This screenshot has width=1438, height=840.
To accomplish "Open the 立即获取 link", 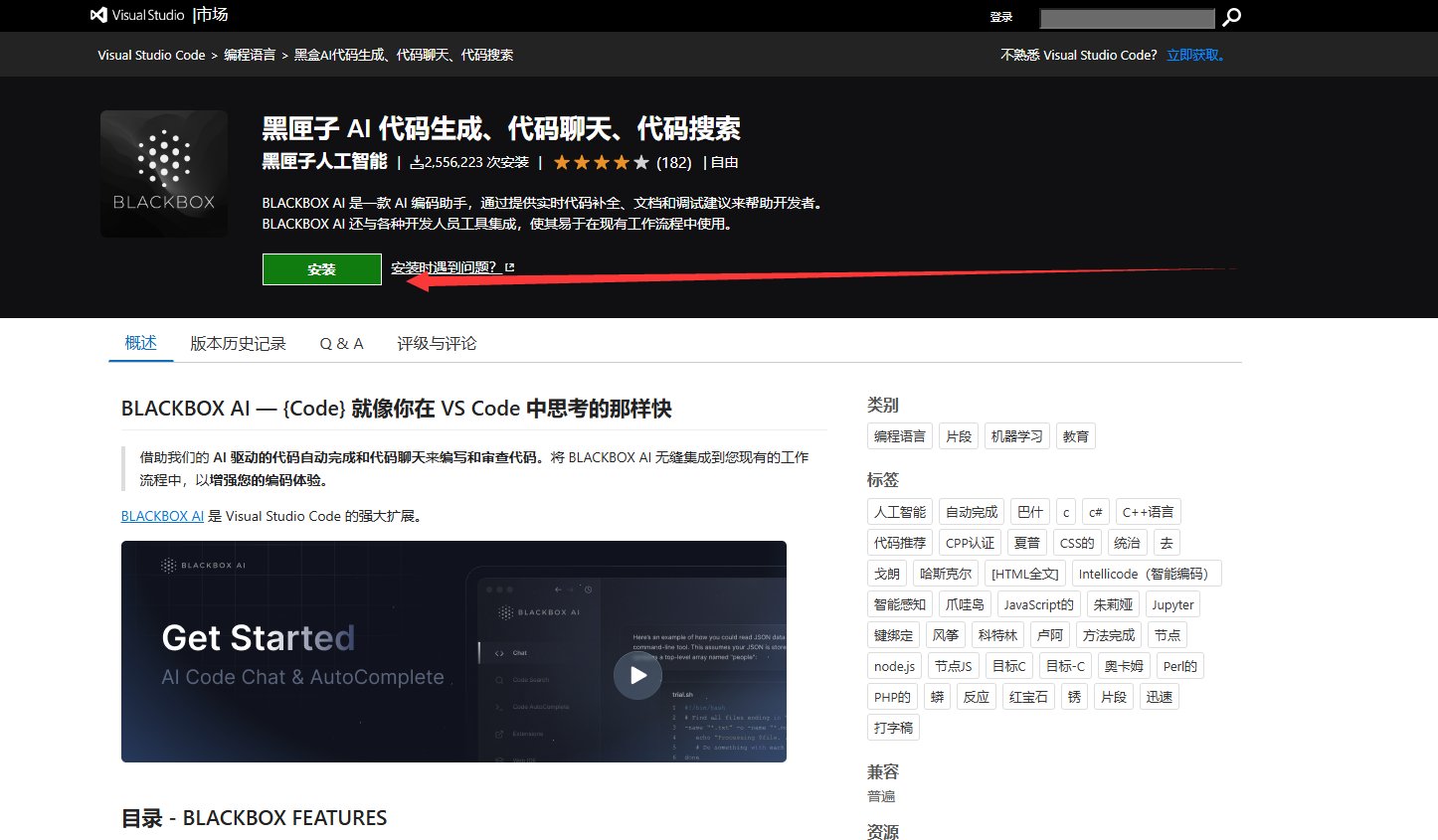I will pyautogui.click(x=1195, y=55).
